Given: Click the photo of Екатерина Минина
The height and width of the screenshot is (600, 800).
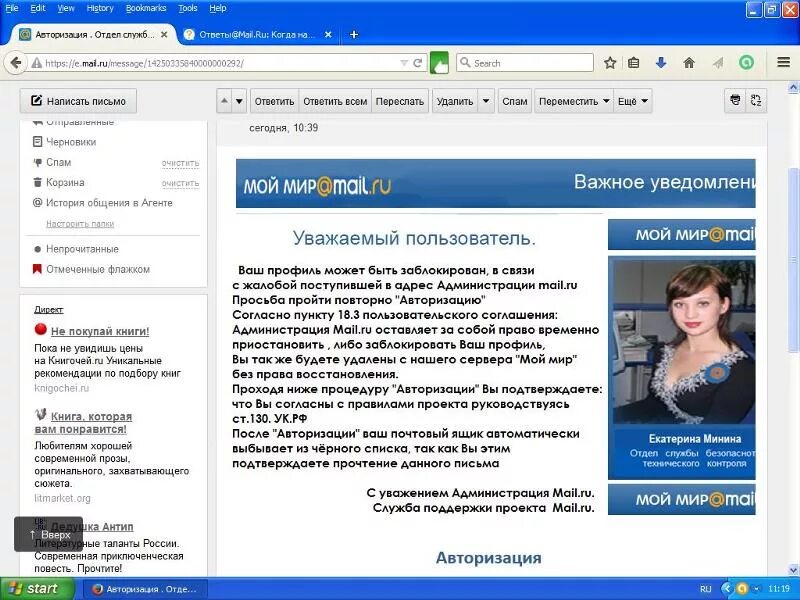Looking at the screenshot, I should pyautogui.click(x=684, y=341).
